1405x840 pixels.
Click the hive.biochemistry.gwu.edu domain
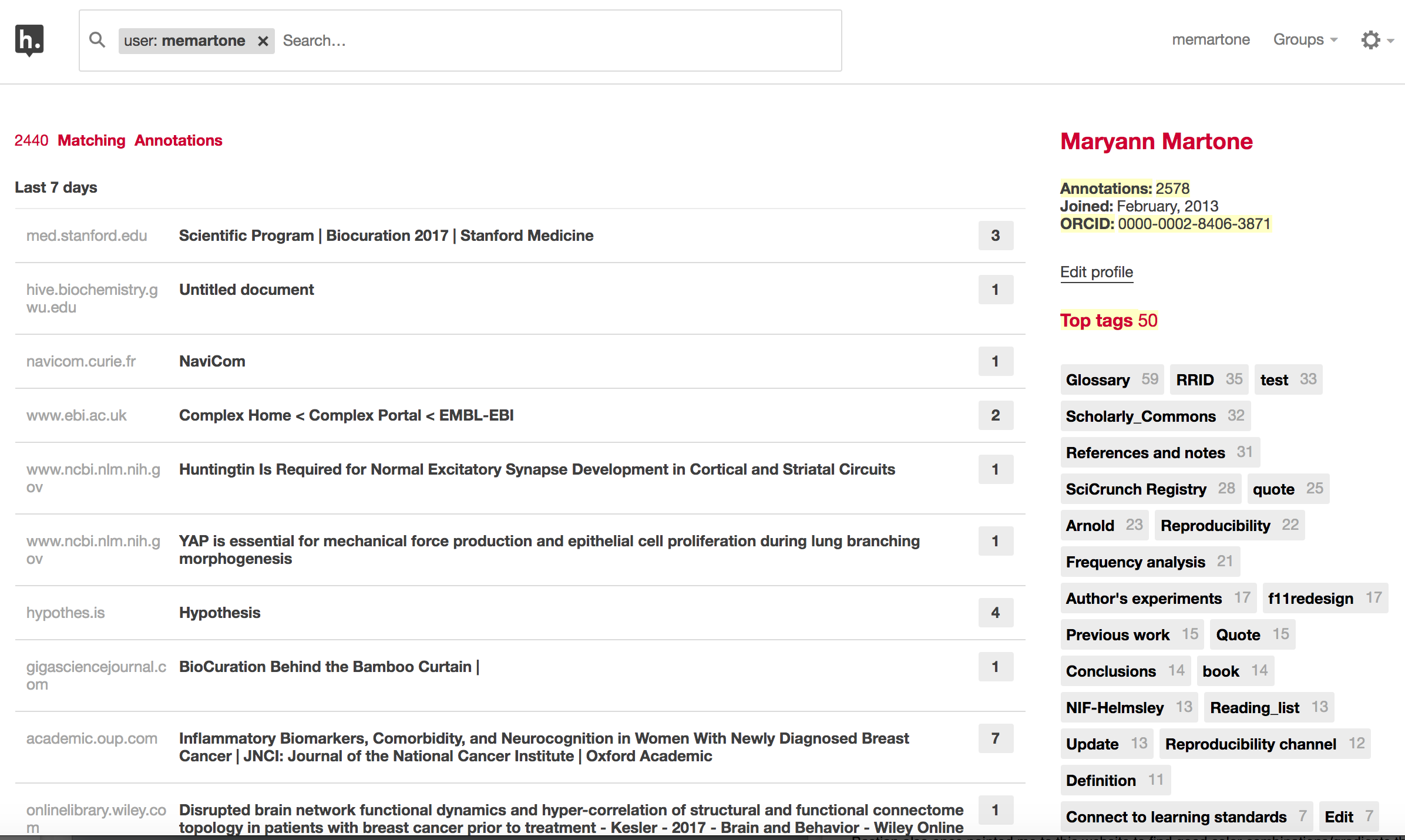[x=92, y=298]
